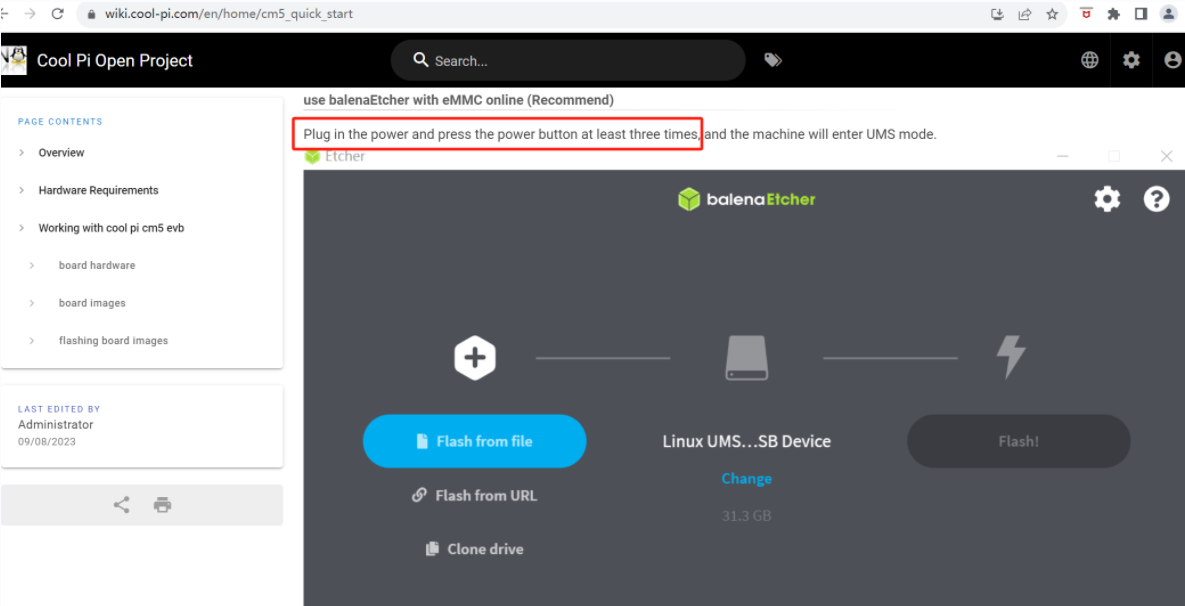This screenshot has height=606, width=1185.
Task: Open balenaEtcher help question mark
Action: point(1156,199)
